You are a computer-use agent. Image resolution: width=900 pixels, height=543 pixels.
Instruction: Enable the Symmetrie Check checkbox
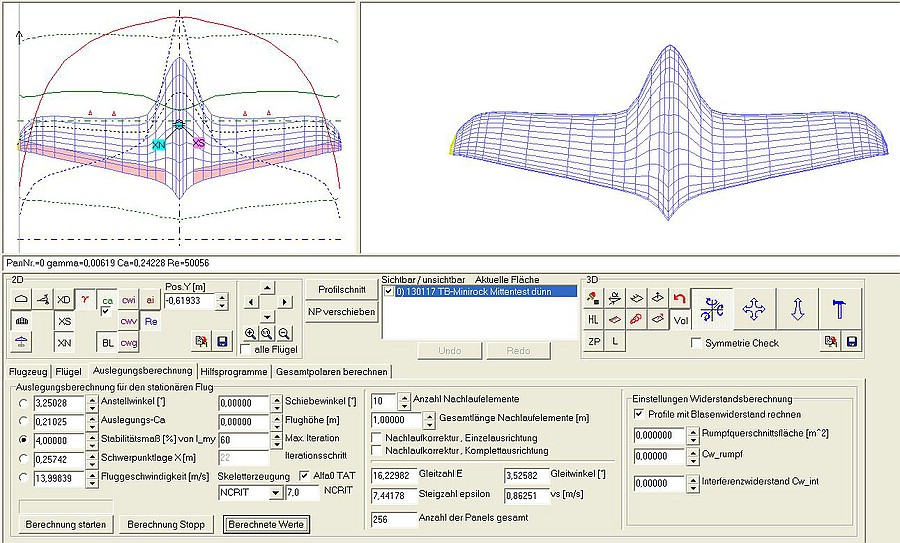click(697, 343)
